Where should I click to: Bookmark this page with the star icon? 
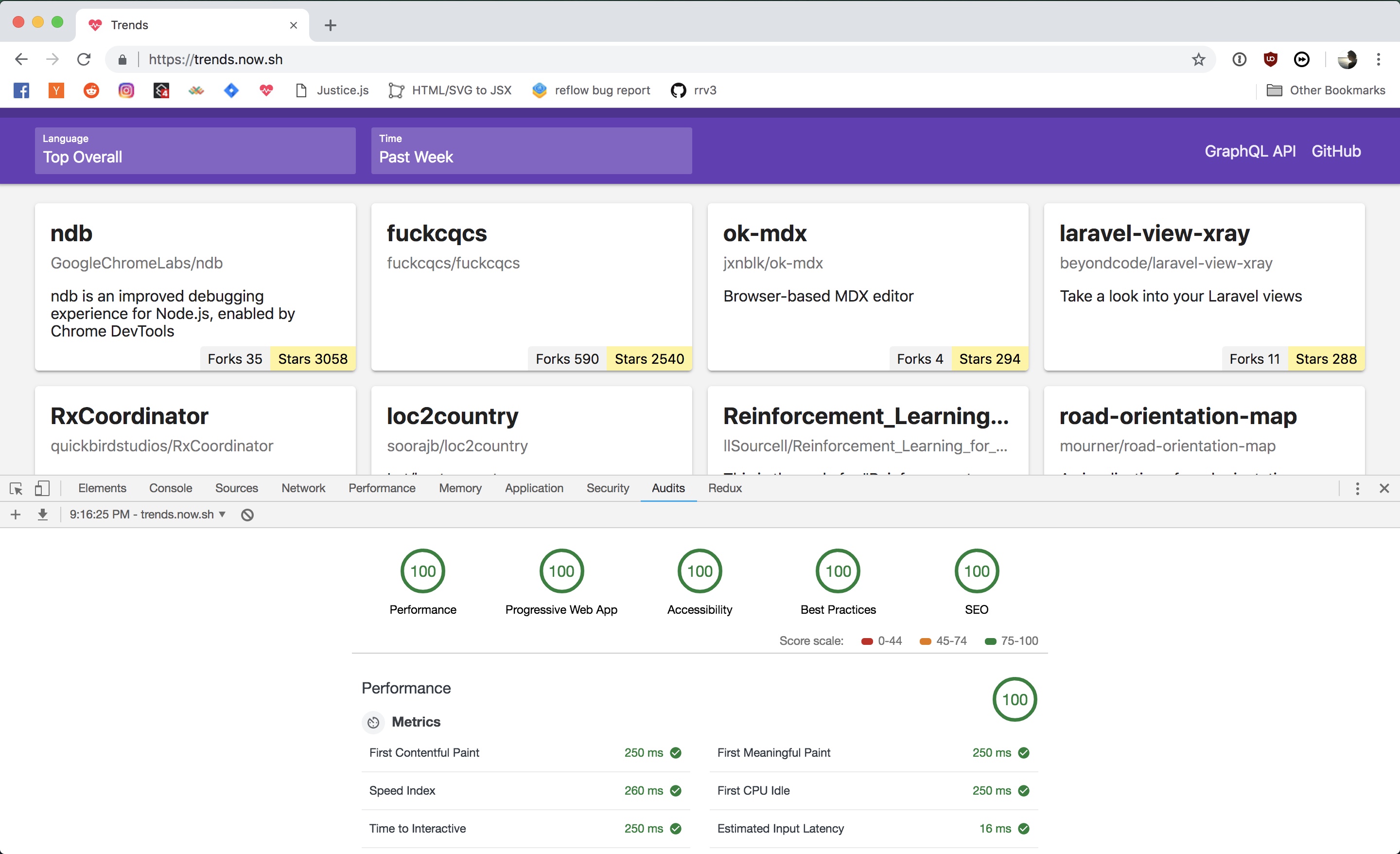pyautogui.click(x=1198, y=59)
